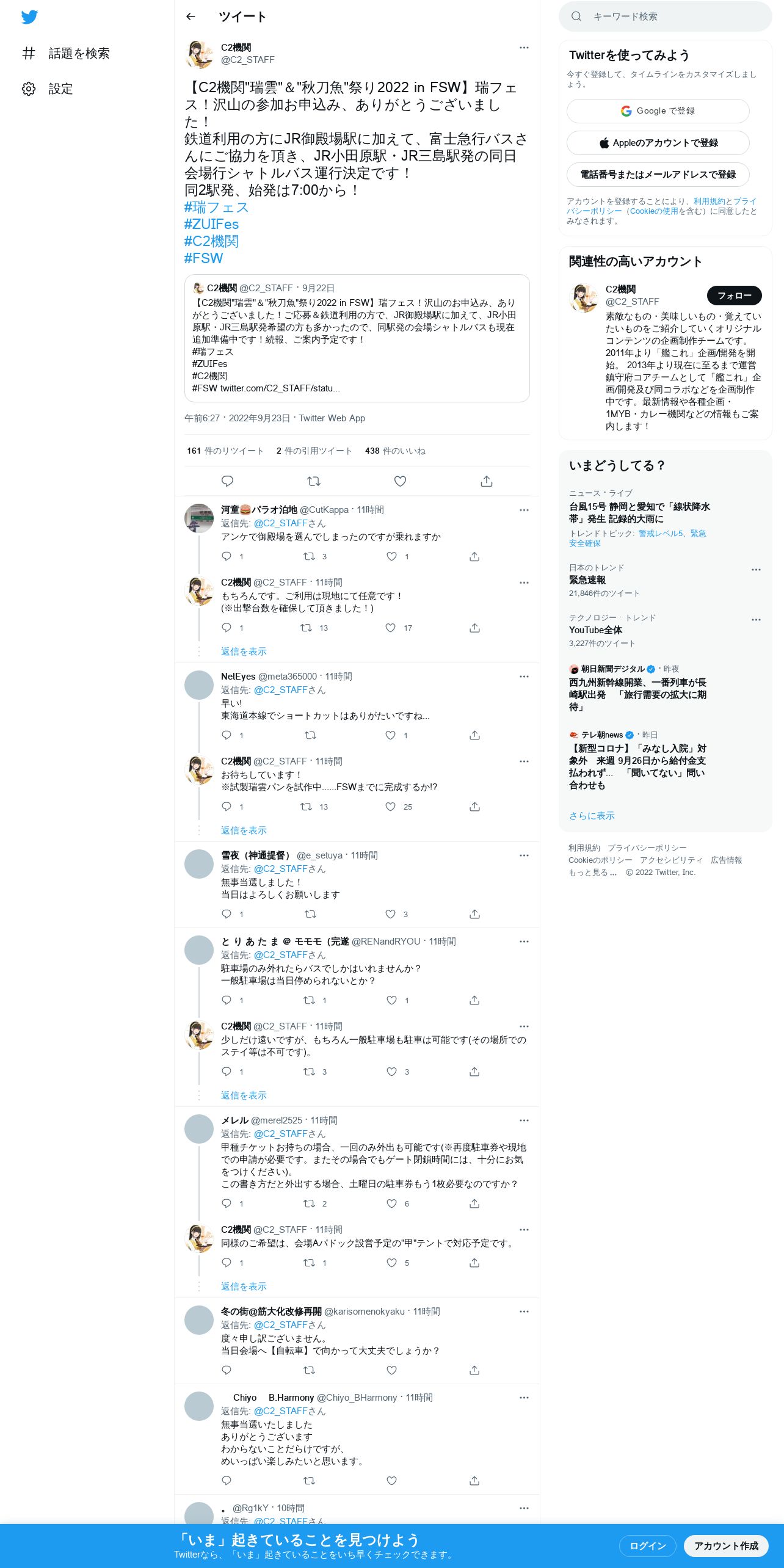The height and width of the screenshot is (1568, 784).
Task: Retweet the main C2機関 tweet
Action: click(314, 481)
